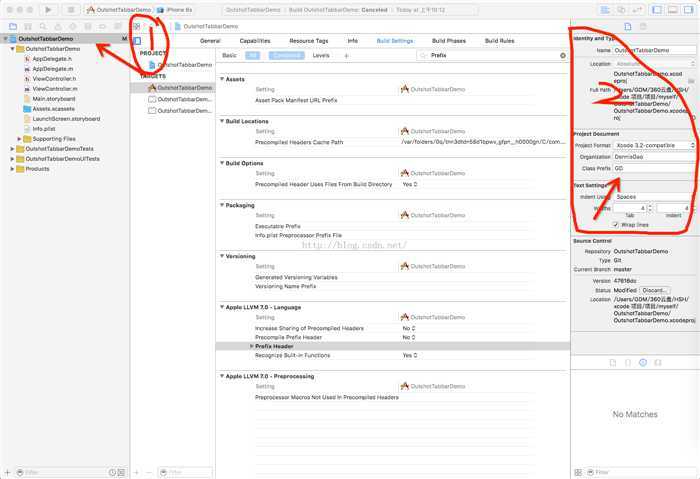
Task: Open the Report navigator icon
Action: point(118,27)
